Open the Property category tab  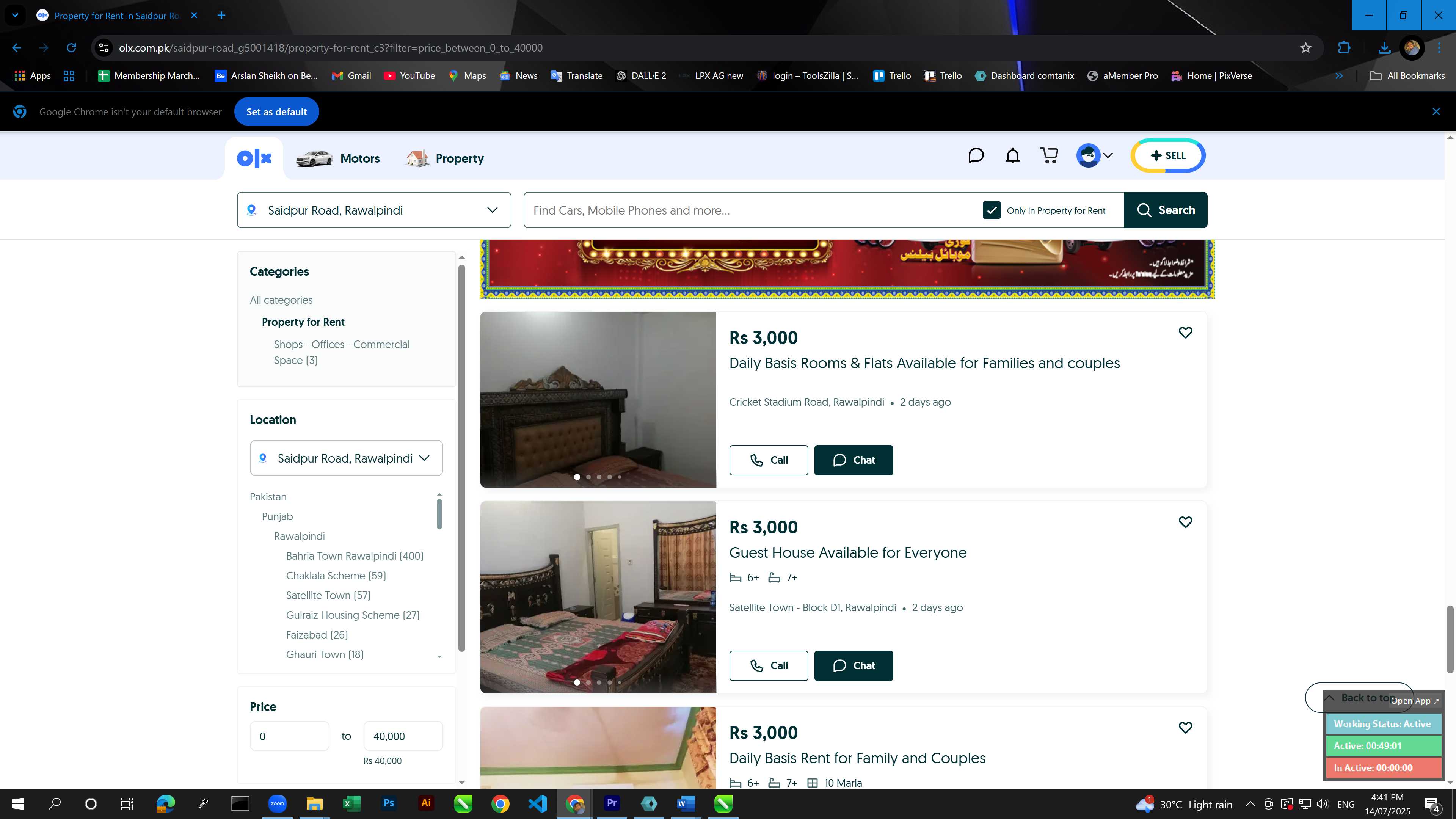[445, 158]
